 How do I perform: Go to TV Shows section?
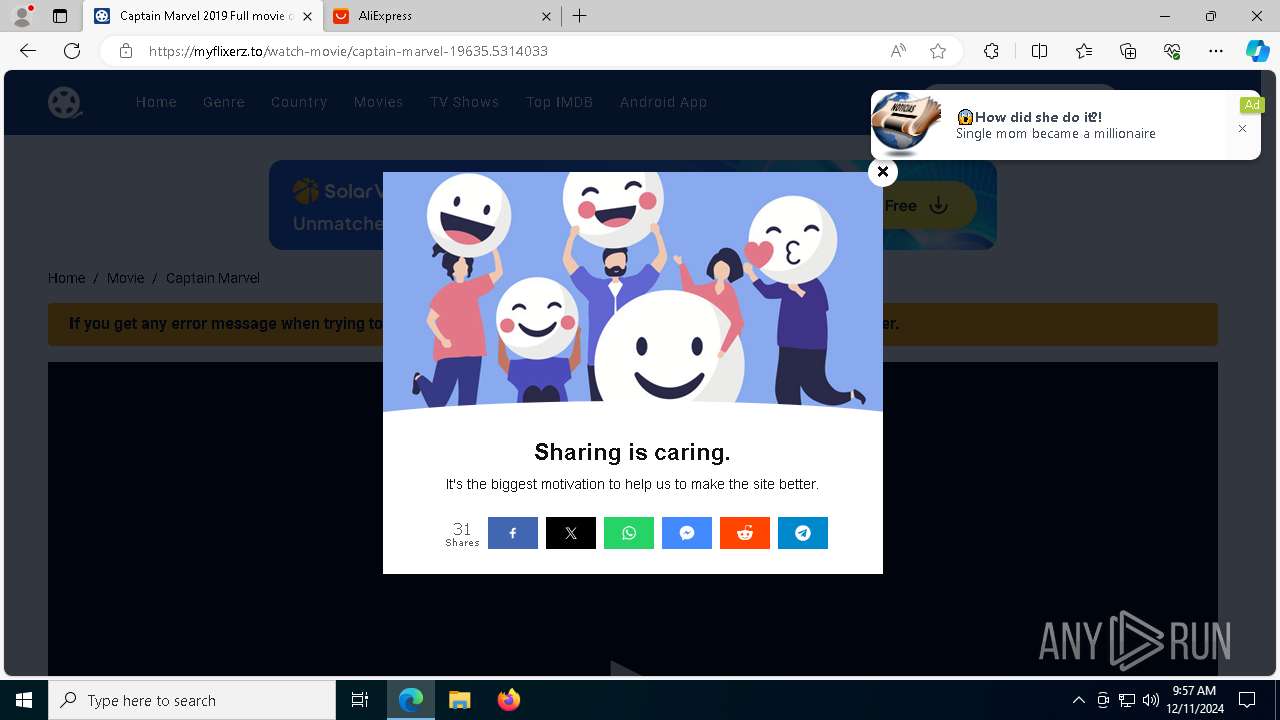pyautogui.click(x=464, y=102)
